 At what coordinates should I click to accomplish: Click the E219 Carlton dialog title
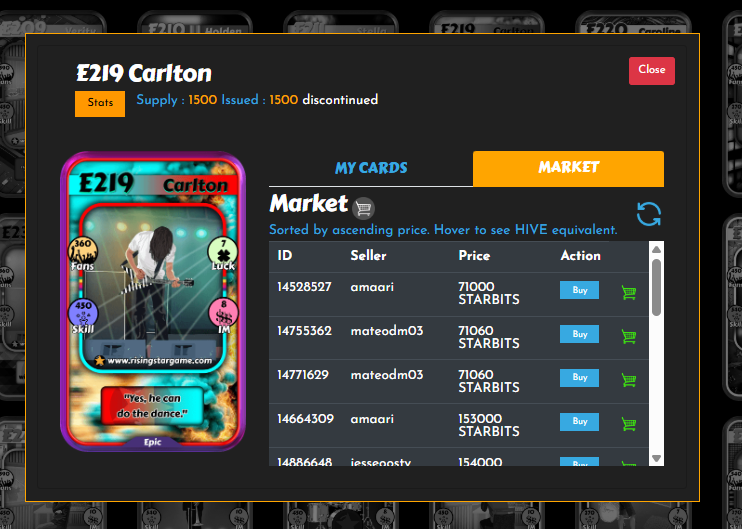click(144, 73)
